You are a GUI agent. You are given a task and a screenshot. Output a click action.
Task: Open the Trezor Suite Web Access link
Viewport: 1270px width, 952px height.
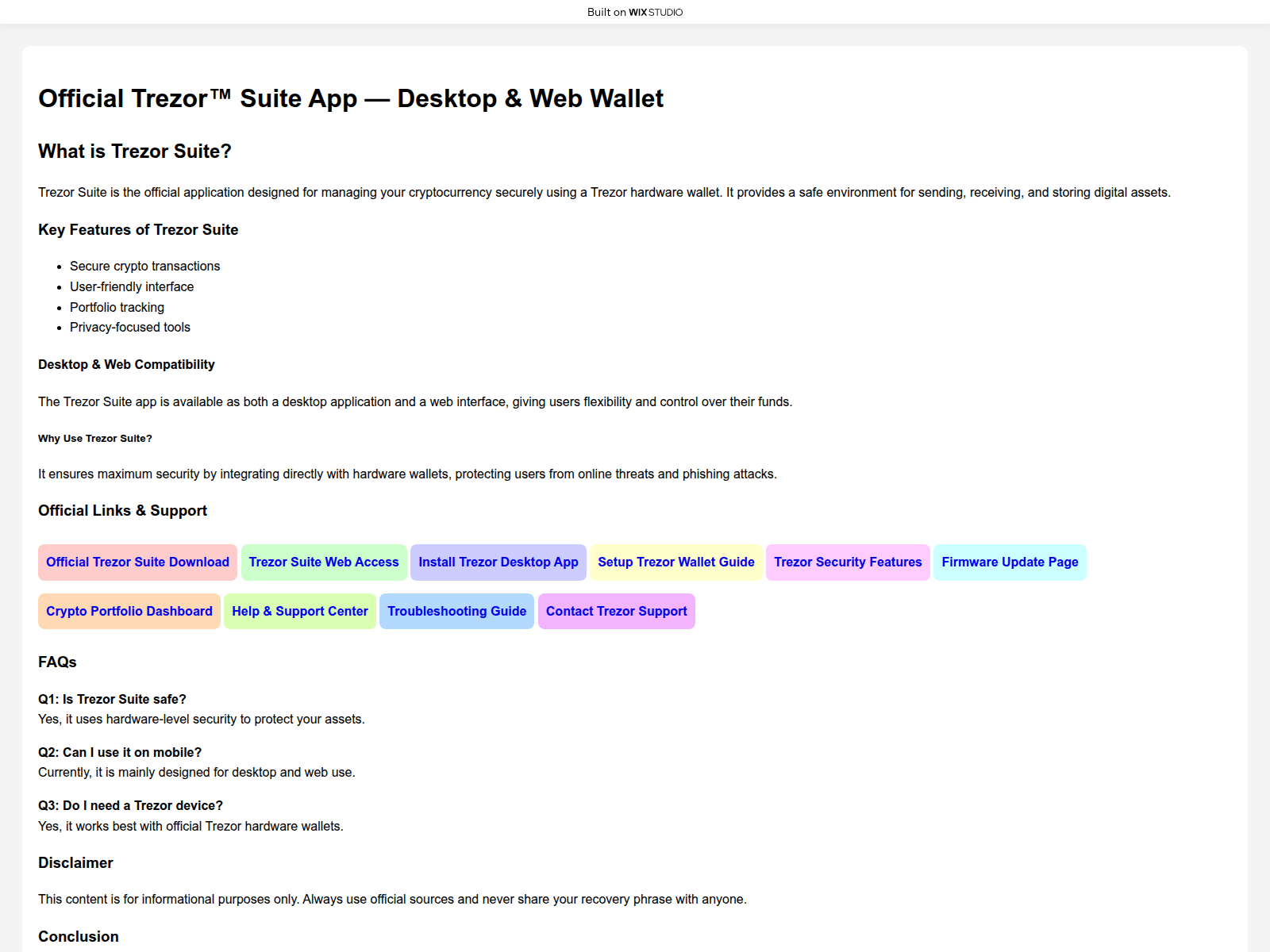[324, 562]
